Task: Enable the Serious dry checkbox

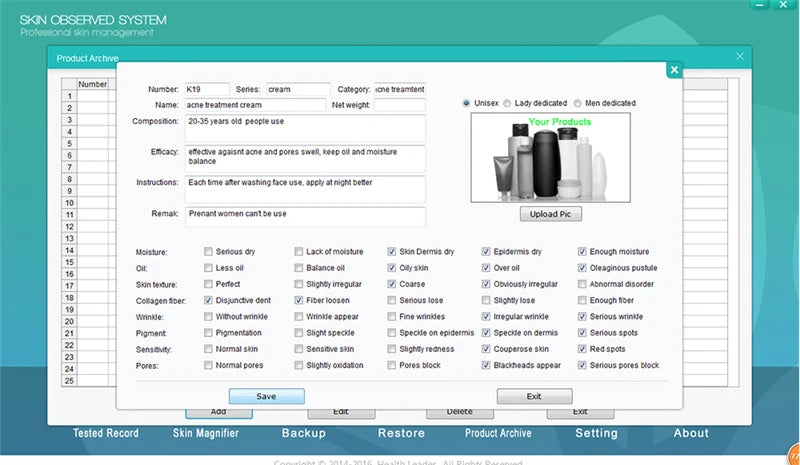Action: pyautogui.click(x=208, y=252)
